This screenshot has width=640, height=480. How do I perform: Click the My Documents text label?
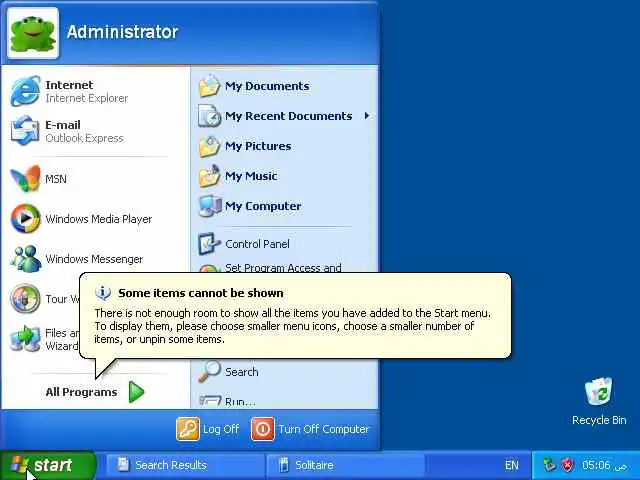click(267, 86)
